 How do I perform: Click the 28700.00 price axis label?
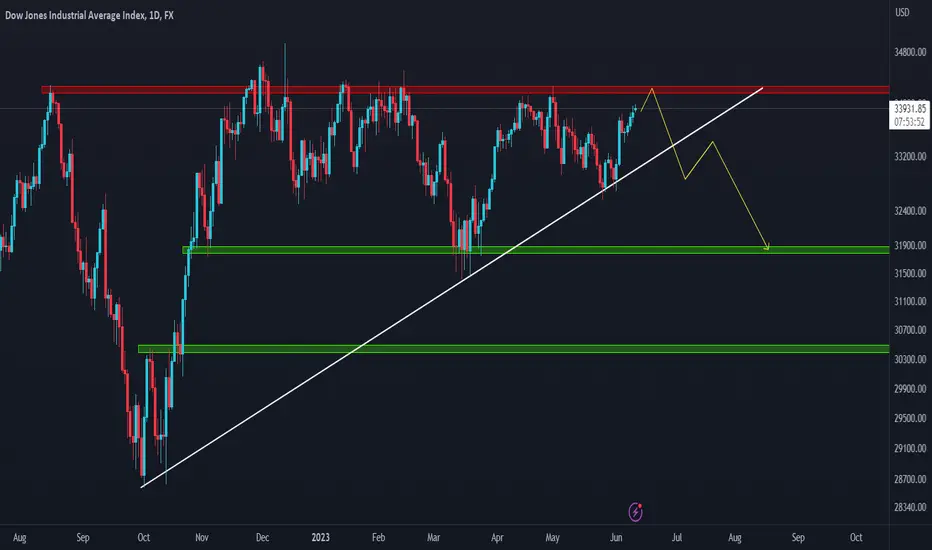point(910,479)
